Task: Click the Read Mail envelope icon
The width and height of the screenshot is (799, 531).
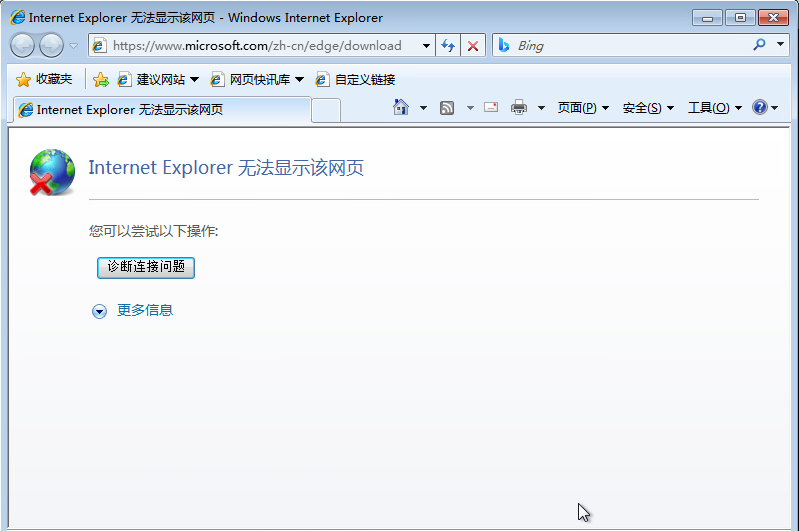Action: (x=491, y=108)
